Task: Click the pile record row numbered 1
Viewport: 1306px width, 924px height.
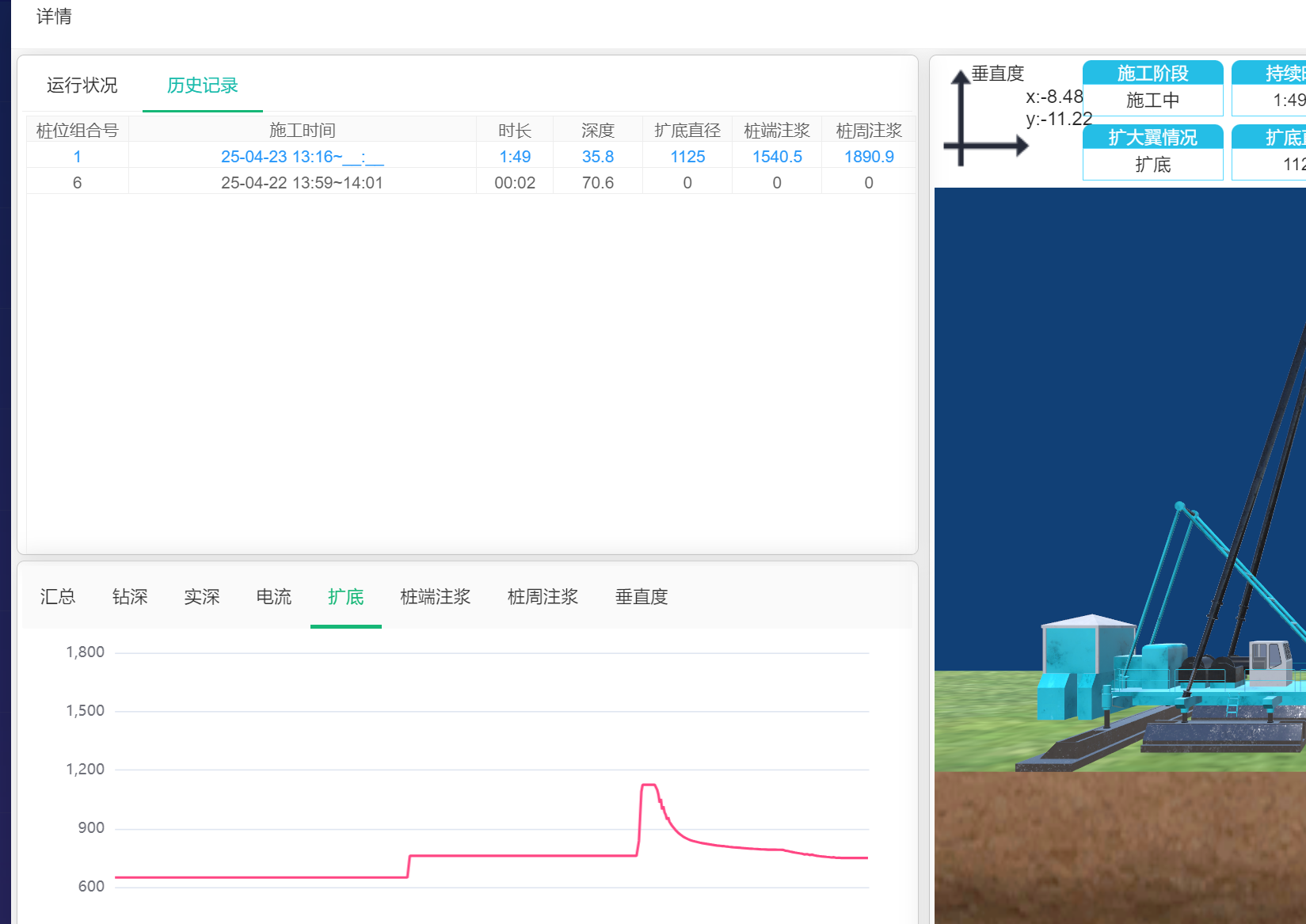Action: coord(78,157)
